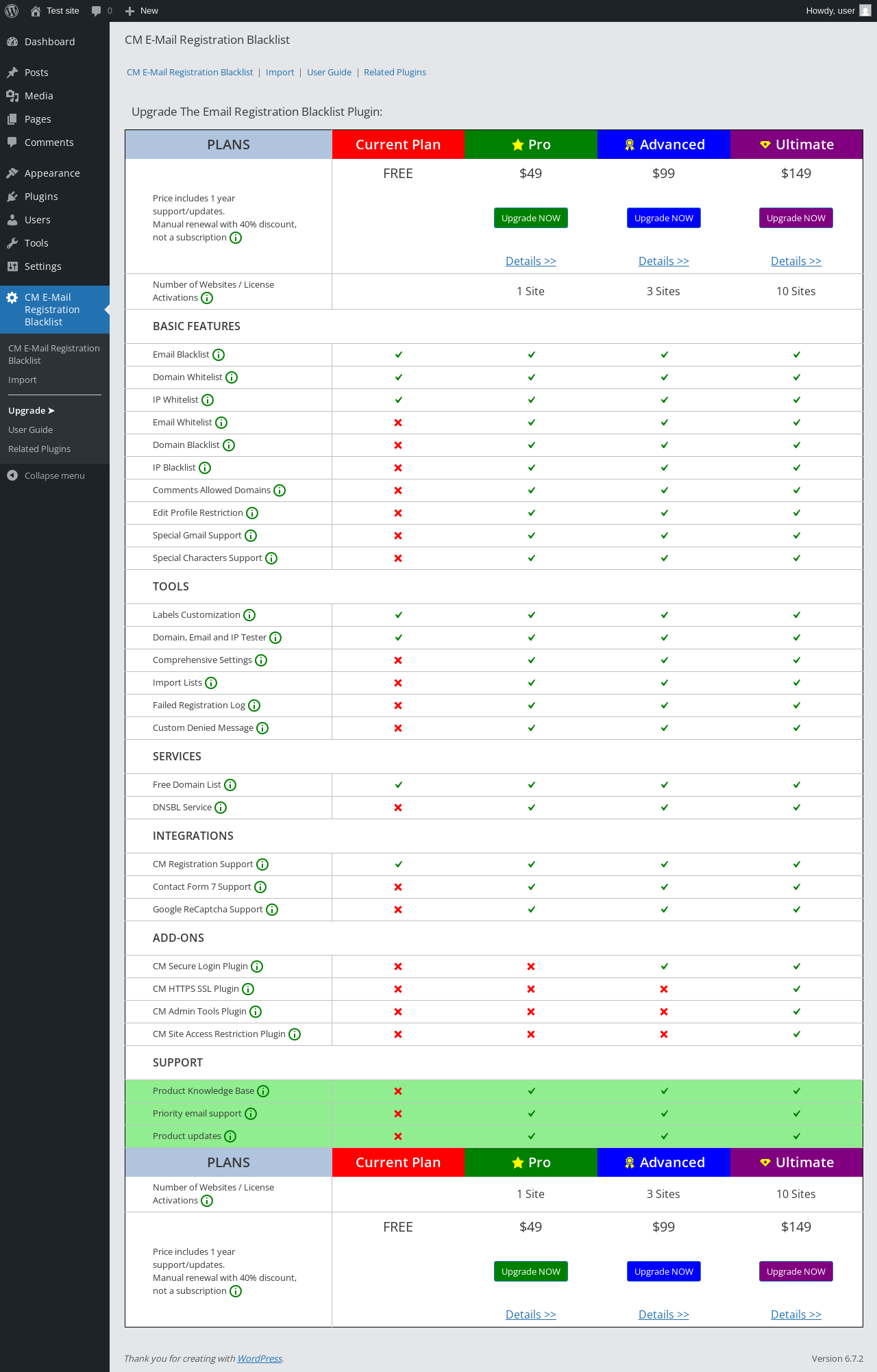The image size is (877, 1372).
Task: Collapse the admin sidebar menu
Action: tap(55, 475)
